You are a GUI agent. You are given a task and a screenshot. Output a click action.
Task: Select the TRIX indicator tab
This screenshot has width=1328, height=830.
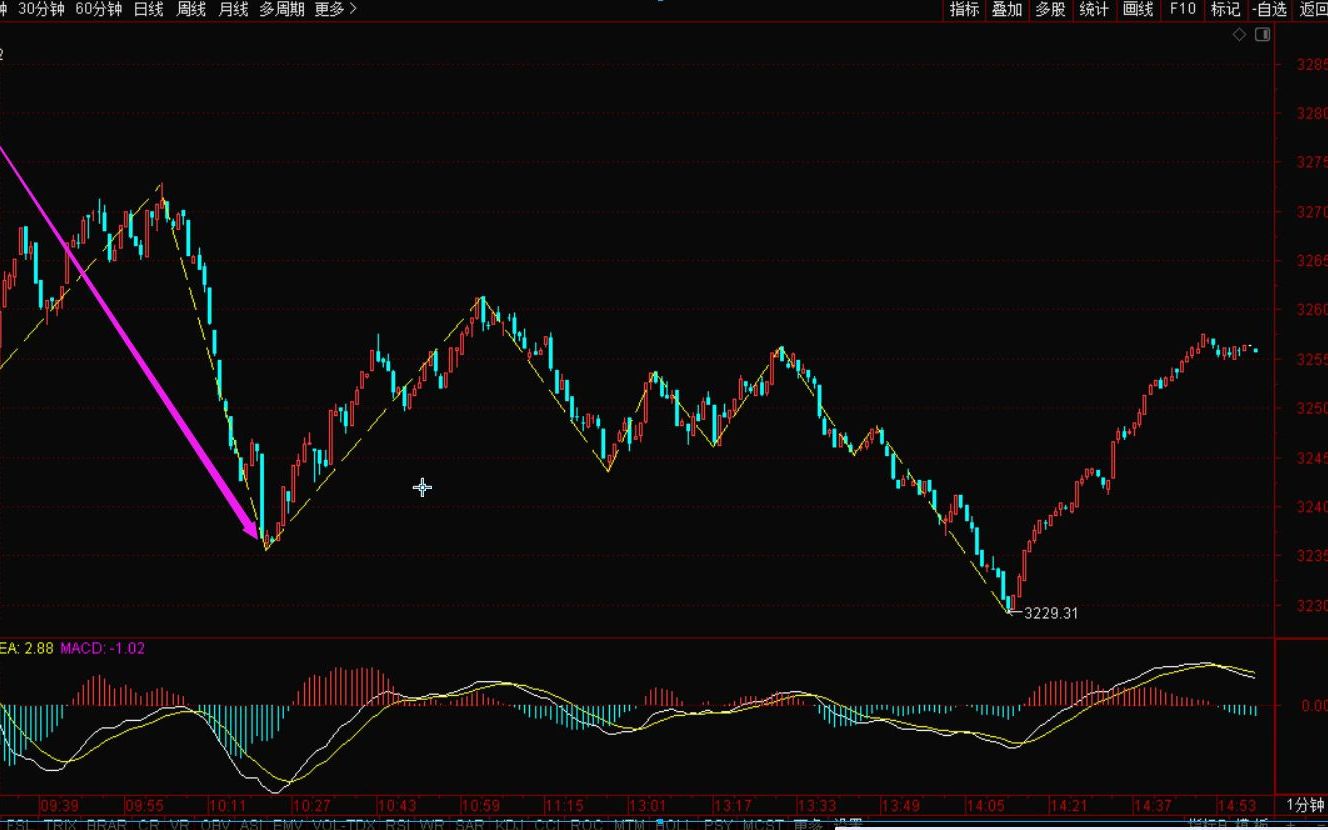point(60,825)
